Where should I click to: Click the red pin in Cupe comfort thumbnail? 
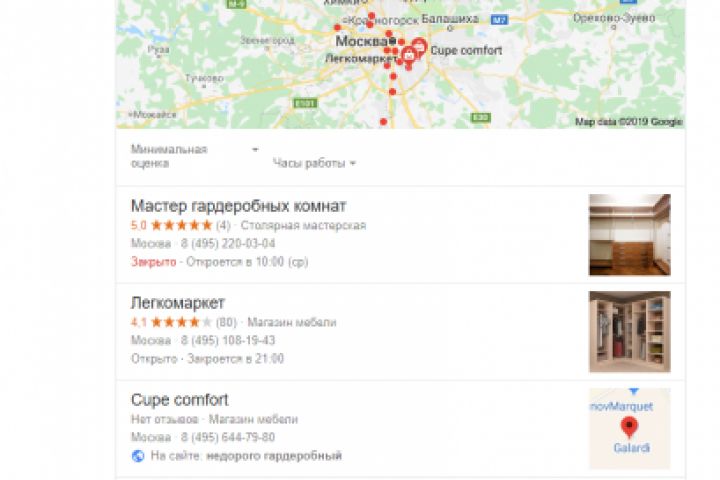point(629,427)
